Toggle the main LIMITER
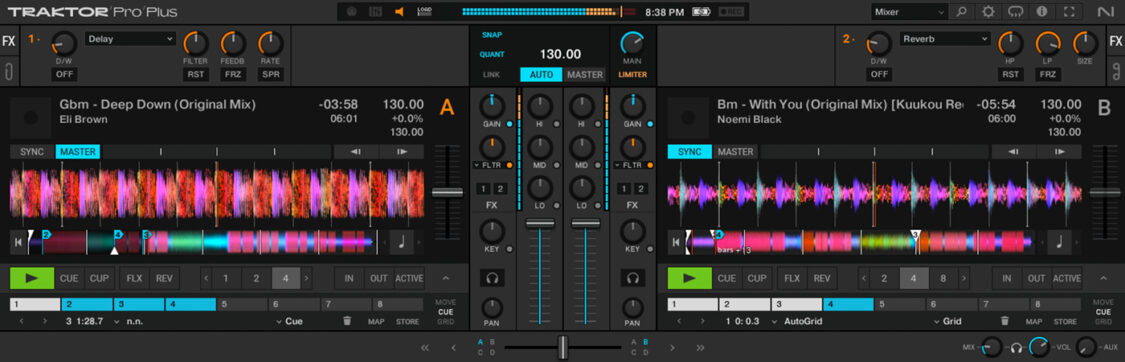This screenshot has width=1125, height=362. pyautogui.click(x=632, y=75)
